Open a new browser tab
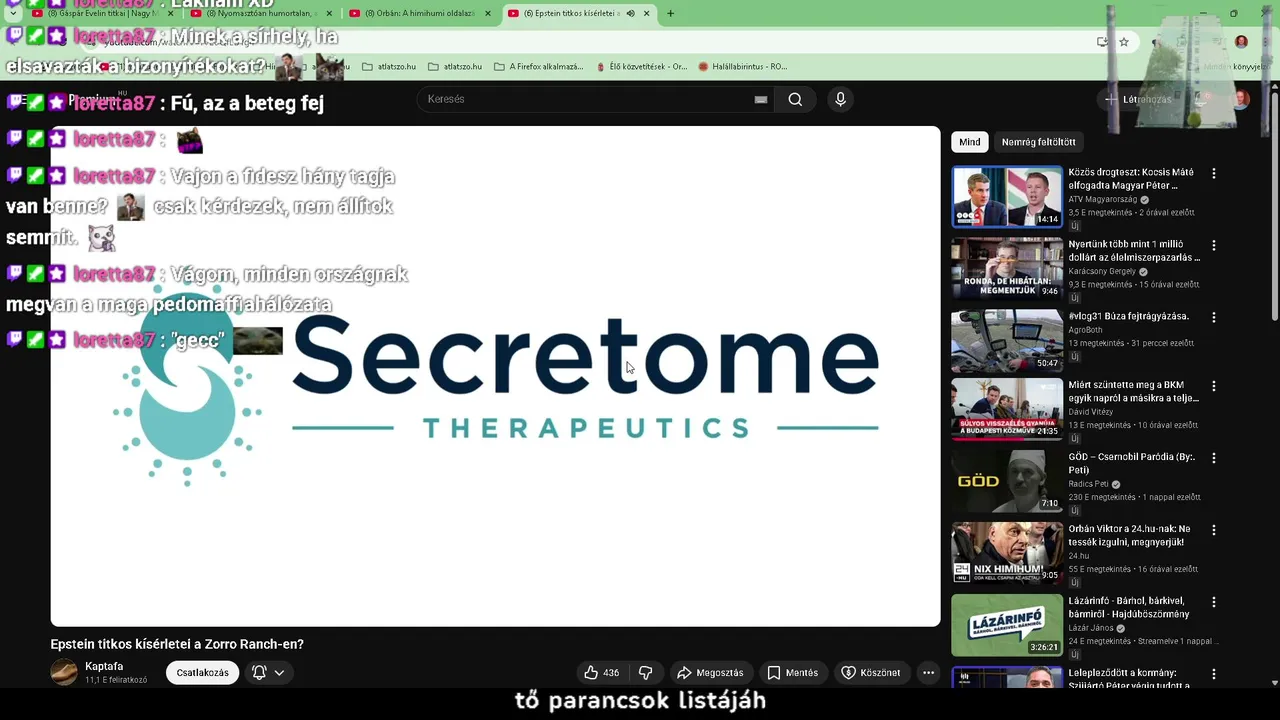The height and width of the screenshot is (720, 1280). pos(670,13)
